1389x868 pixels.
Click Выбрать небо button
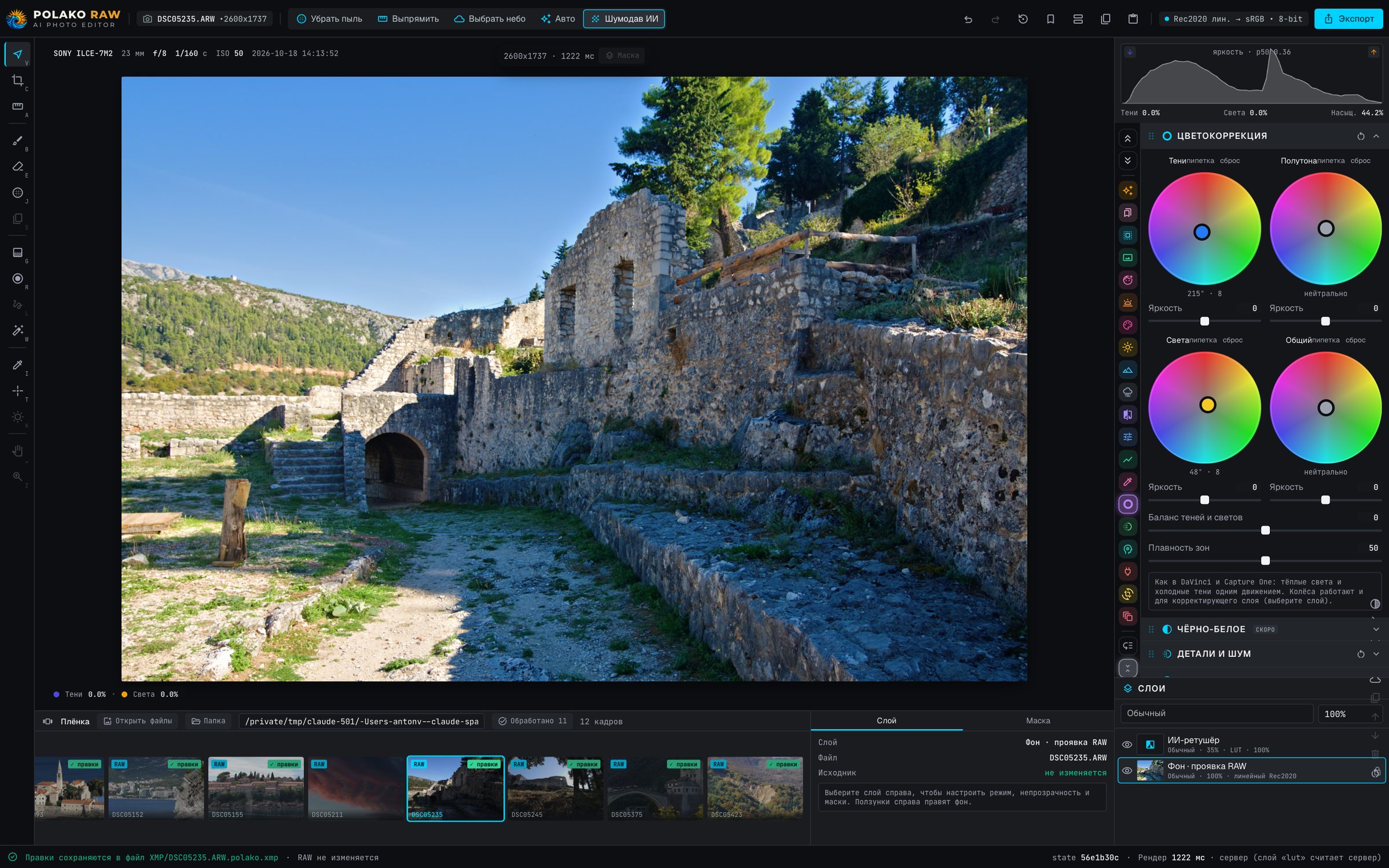coord(490,19)
